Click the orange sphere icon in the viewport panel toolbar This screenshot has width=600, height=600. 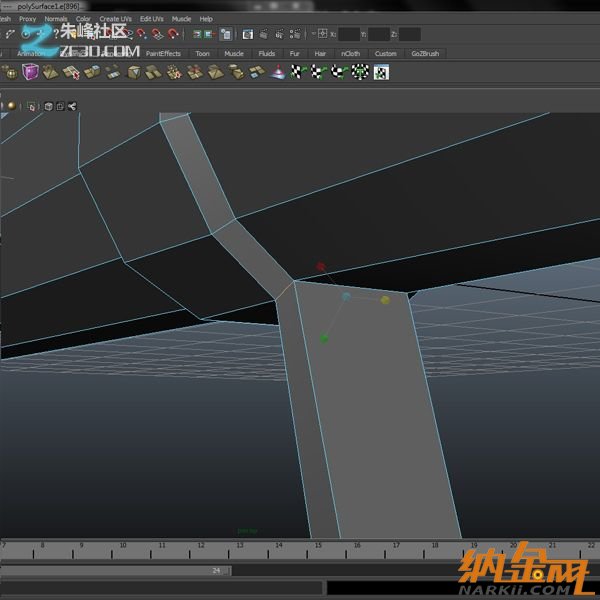point(11,106)
